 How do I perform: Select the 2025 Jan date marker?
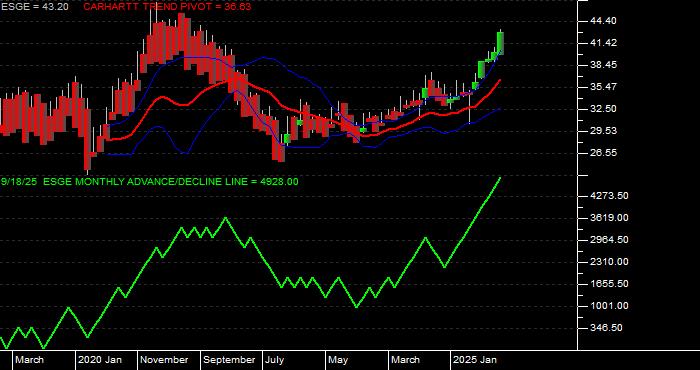(x=475, y=360)
